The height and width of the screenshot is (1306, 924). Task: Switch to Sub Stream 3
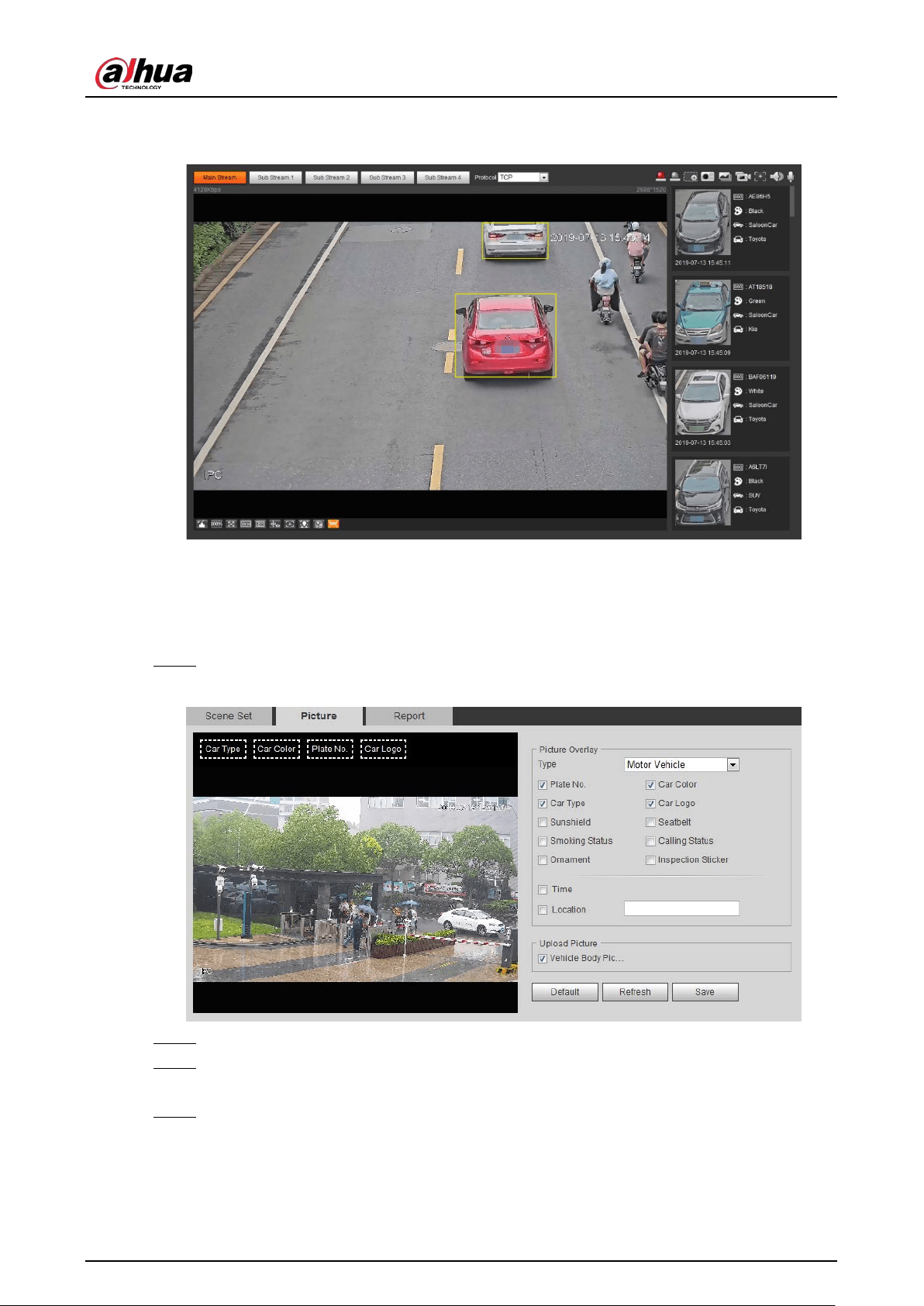387,177
